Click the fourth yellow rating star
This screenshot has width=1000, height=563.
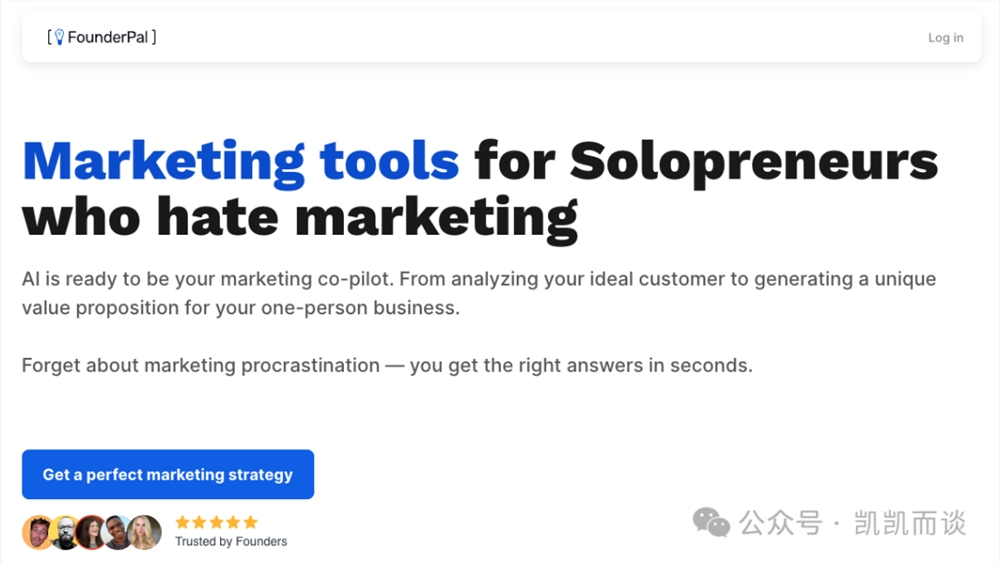click(234, 522)
